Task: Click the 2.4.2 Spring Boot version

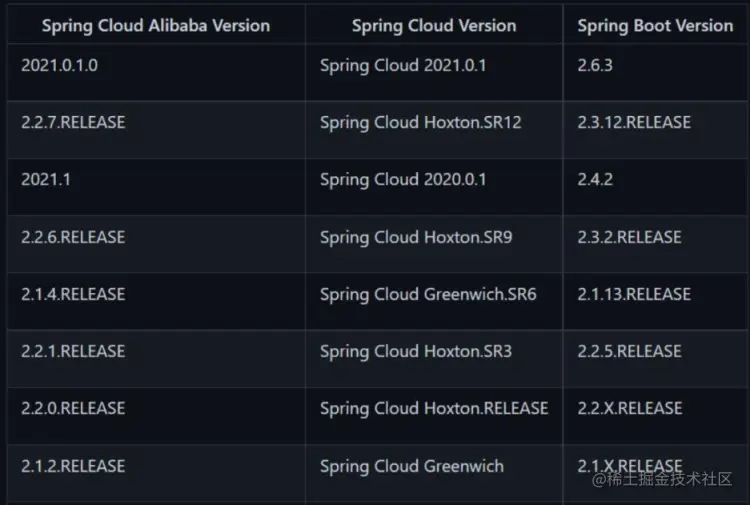Action: 595,179
